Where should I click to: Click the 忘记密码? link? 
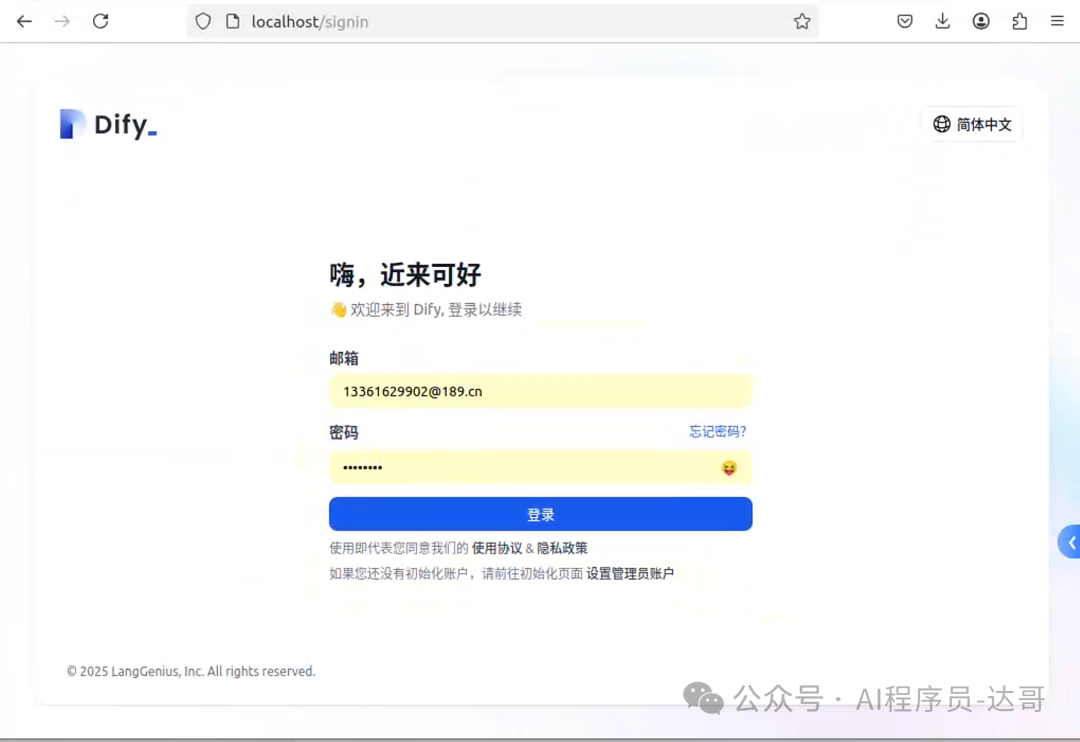(x=717, y=431)
